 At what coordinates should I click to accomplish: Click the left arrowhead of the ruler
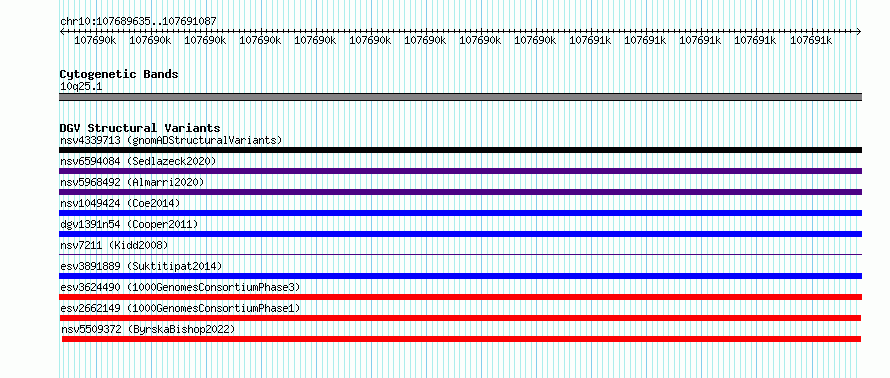click(62, 31)
